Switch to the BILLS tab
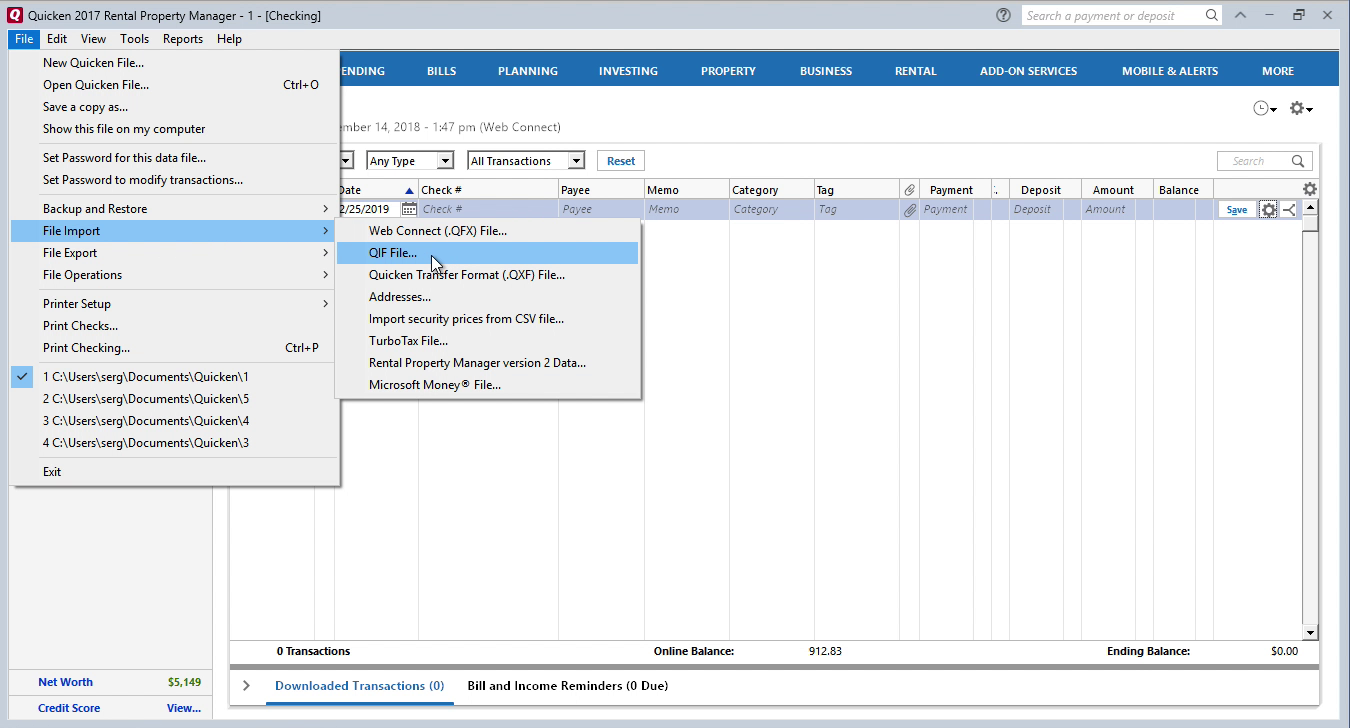This screenshot has width=1350, height=728. pyautogui.click(x=441, y=71)
